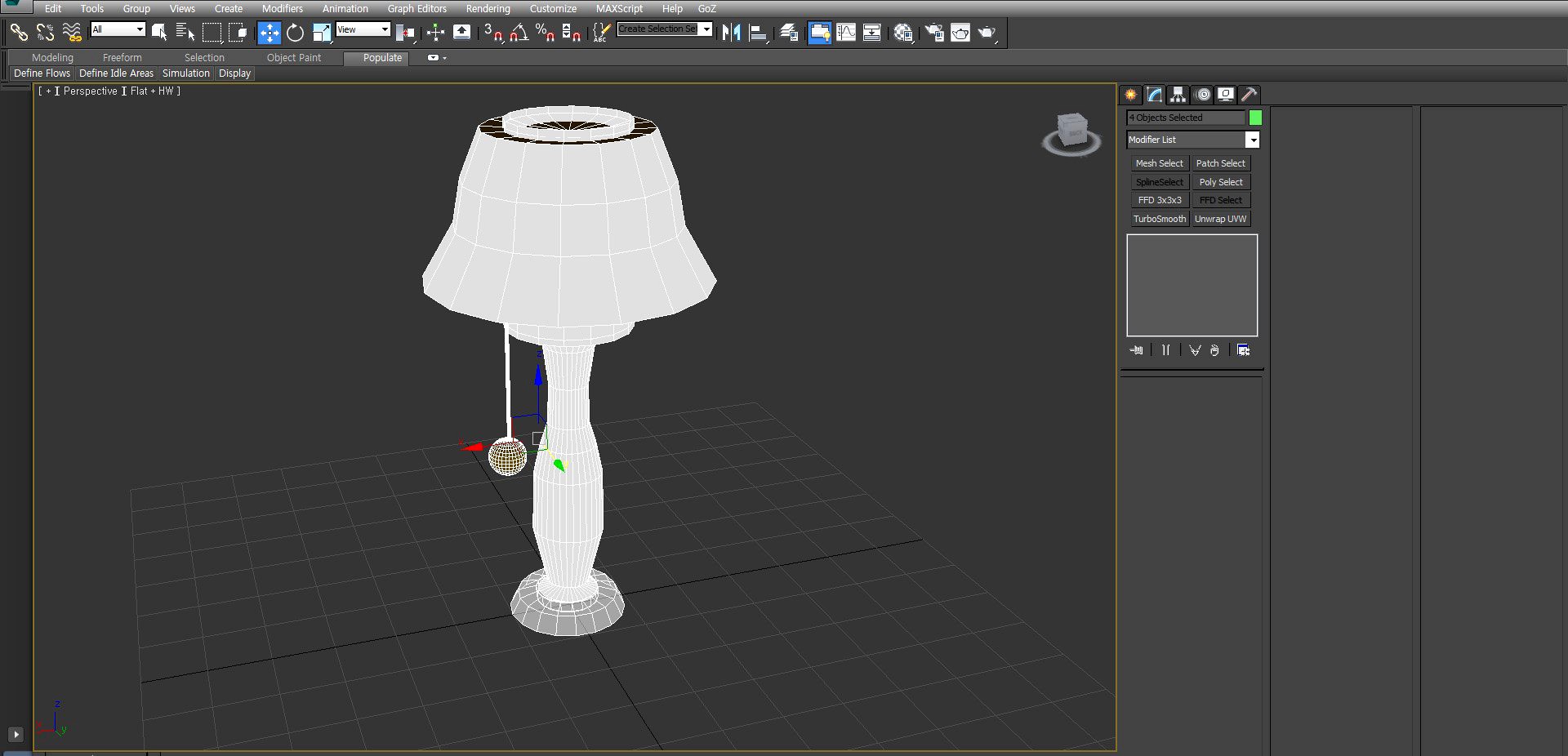Click the Render Setup teapot icon
The height and width of the screenshot is (756, 1568).
pos(933,33)
